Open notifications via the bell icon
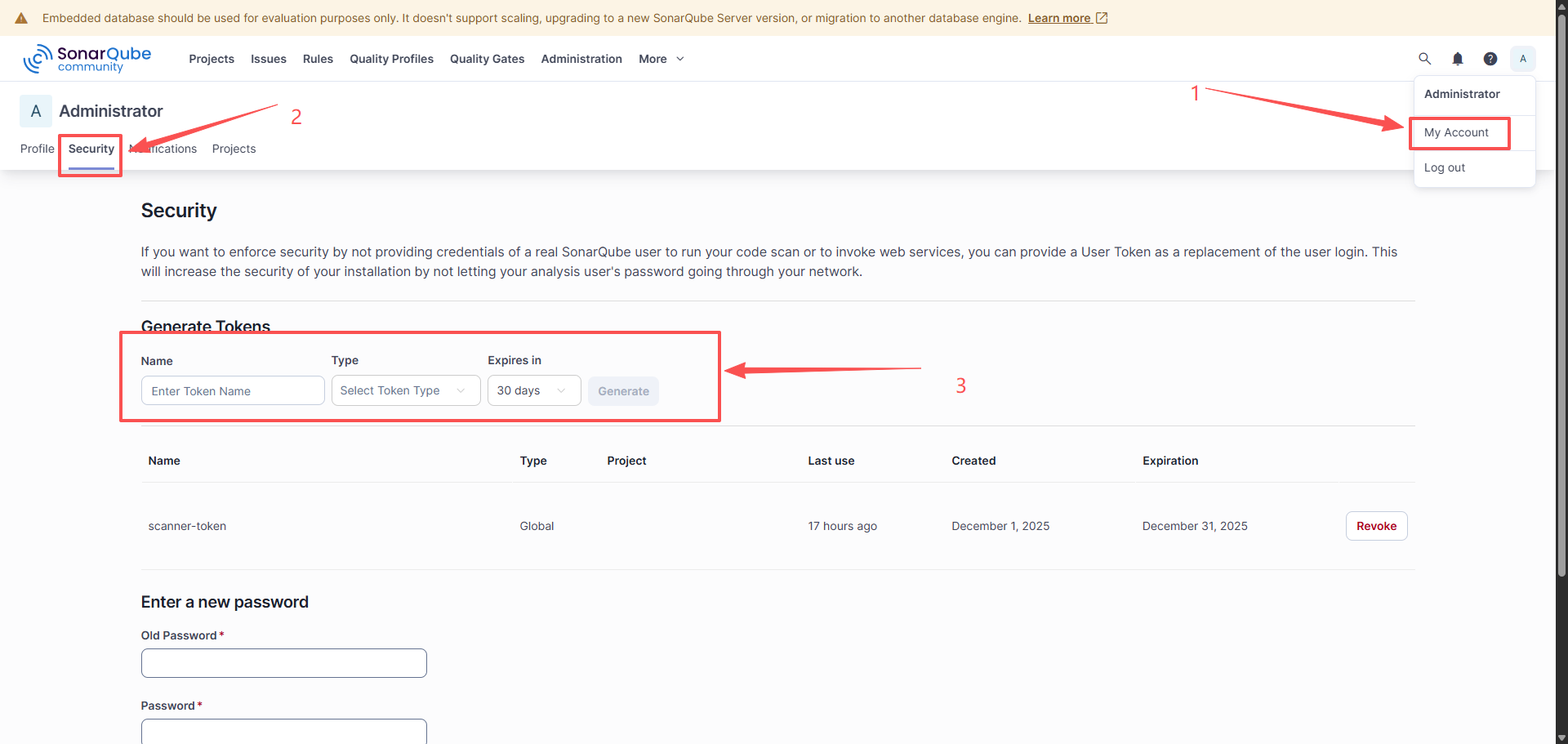This screenshot has width=1568, height=744. pos(1458,58)
